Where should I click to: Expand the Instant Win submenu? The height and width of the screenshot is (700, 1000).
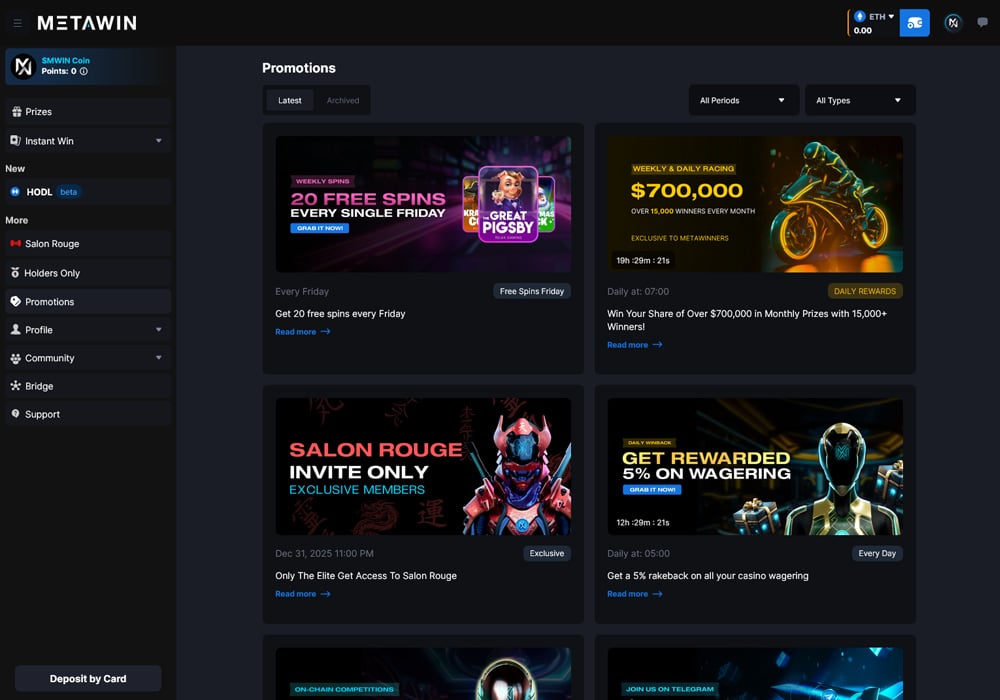click(158, 141)
